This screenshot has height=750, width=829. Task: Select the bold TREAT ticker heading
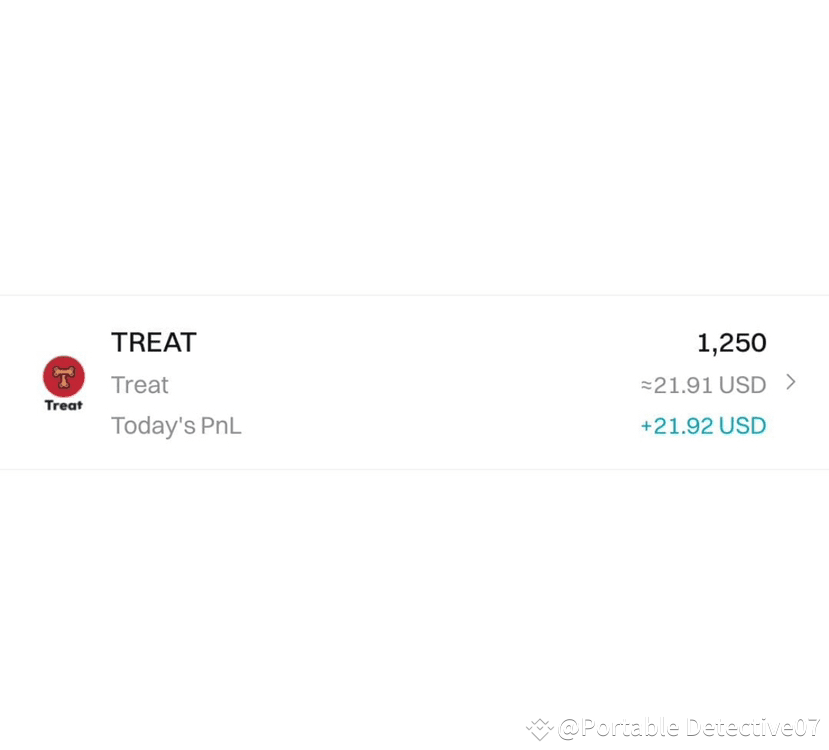tap(154, 342)
